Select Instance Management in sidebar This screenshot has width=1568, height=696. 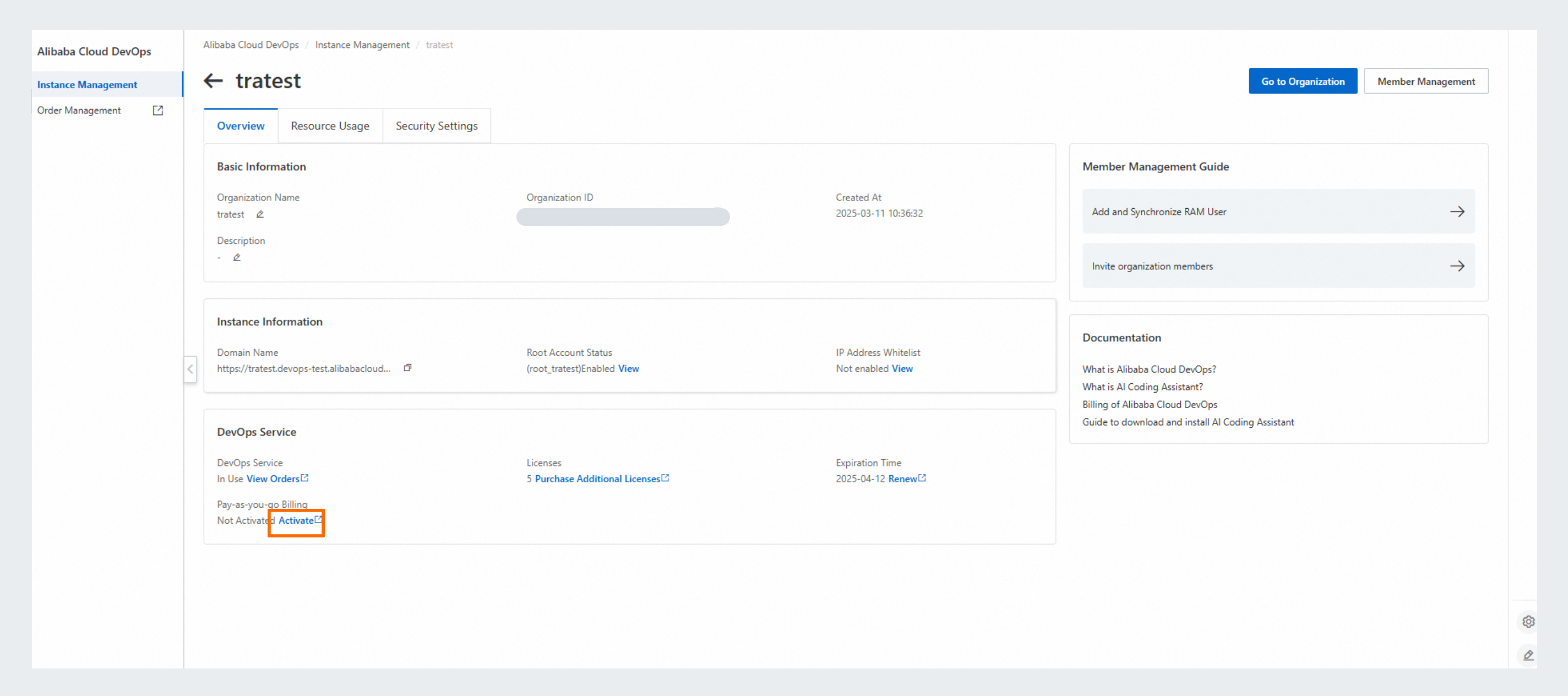pyautogui.click(x=87, y=85)
